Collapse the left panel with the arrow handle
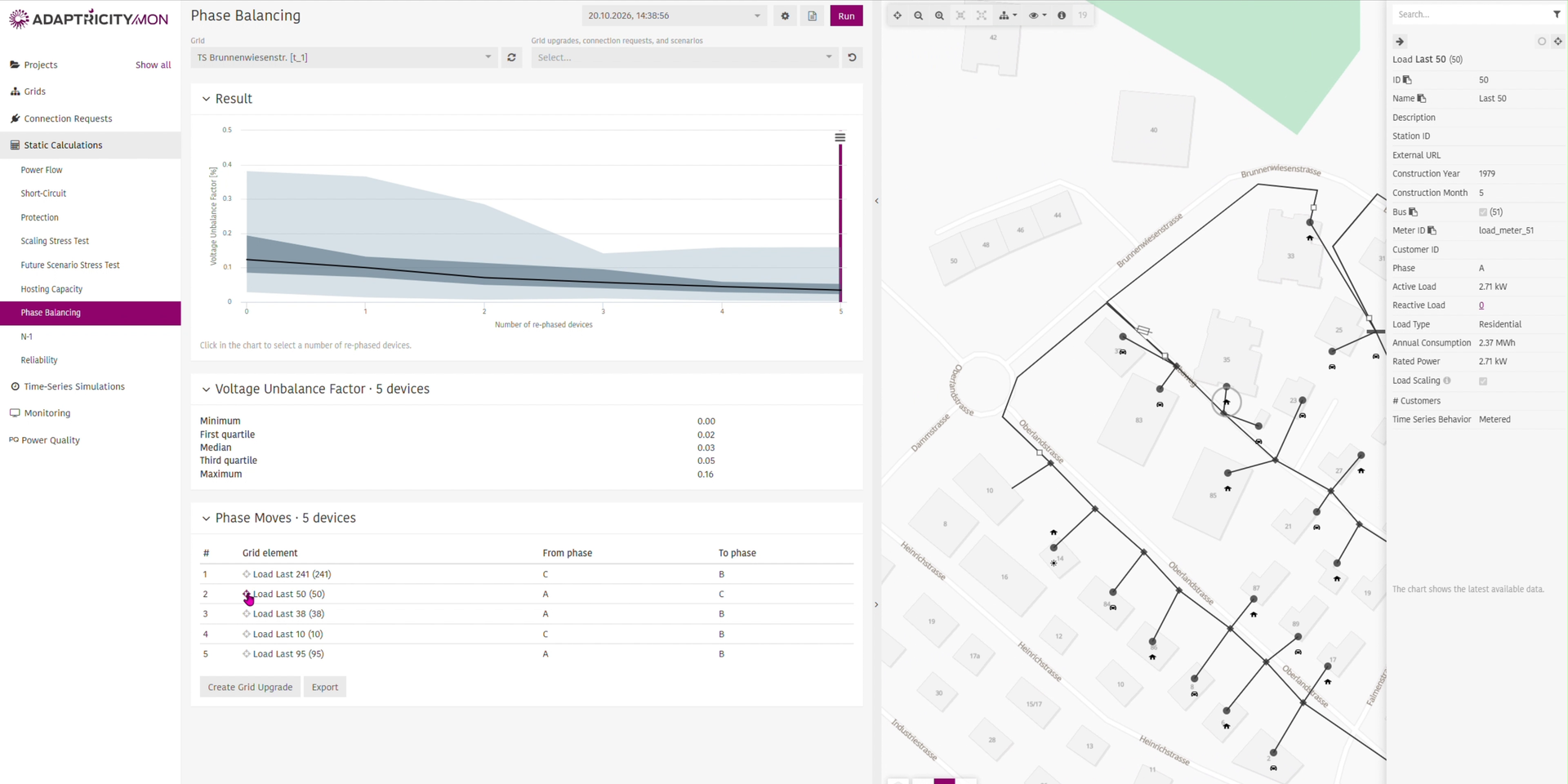 876,201
